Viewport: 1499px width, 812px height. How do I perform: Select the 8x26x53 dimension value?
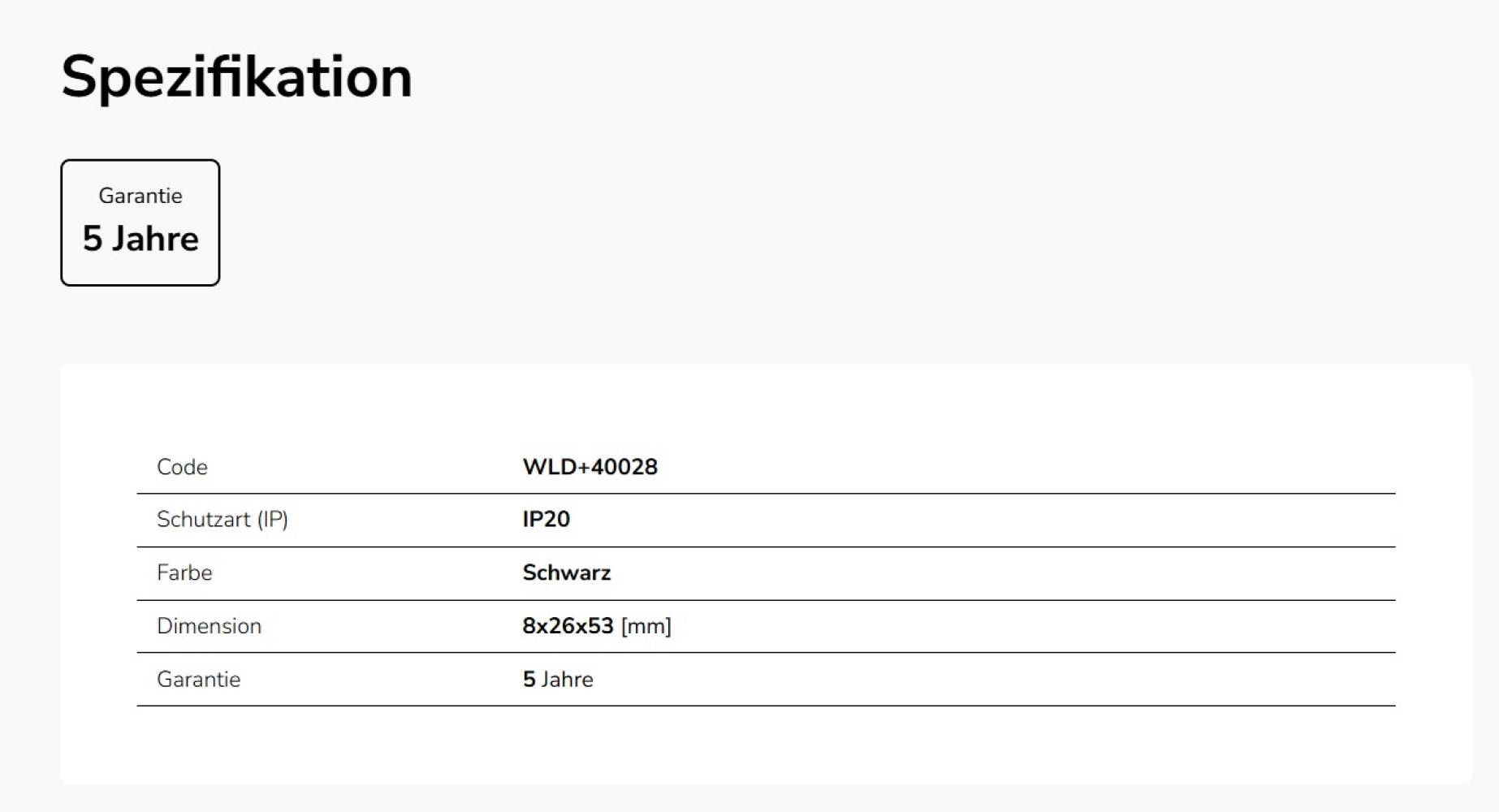568,626
